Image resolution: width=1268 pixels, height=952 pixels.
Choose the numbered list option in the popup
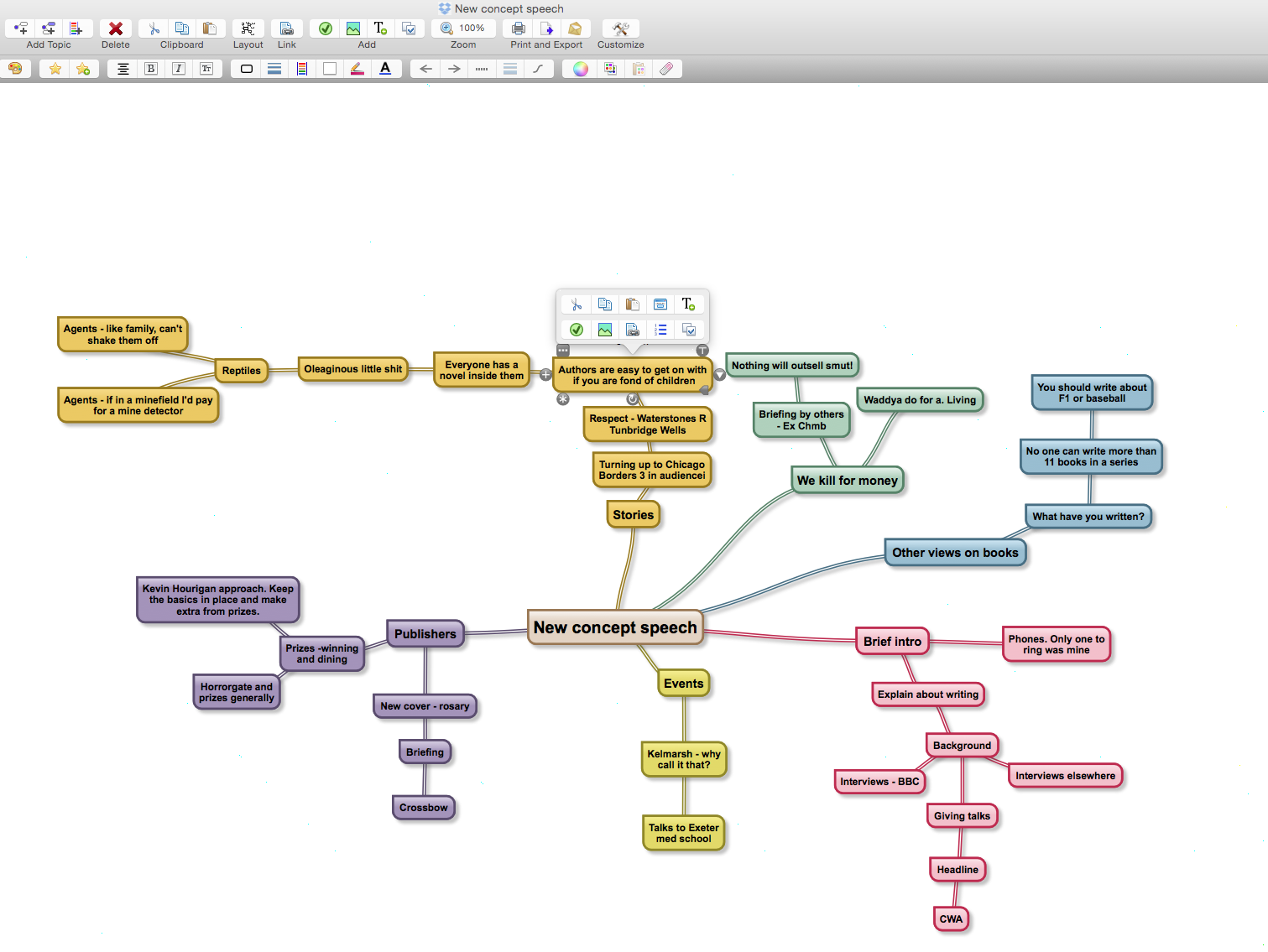click(660, 330)
